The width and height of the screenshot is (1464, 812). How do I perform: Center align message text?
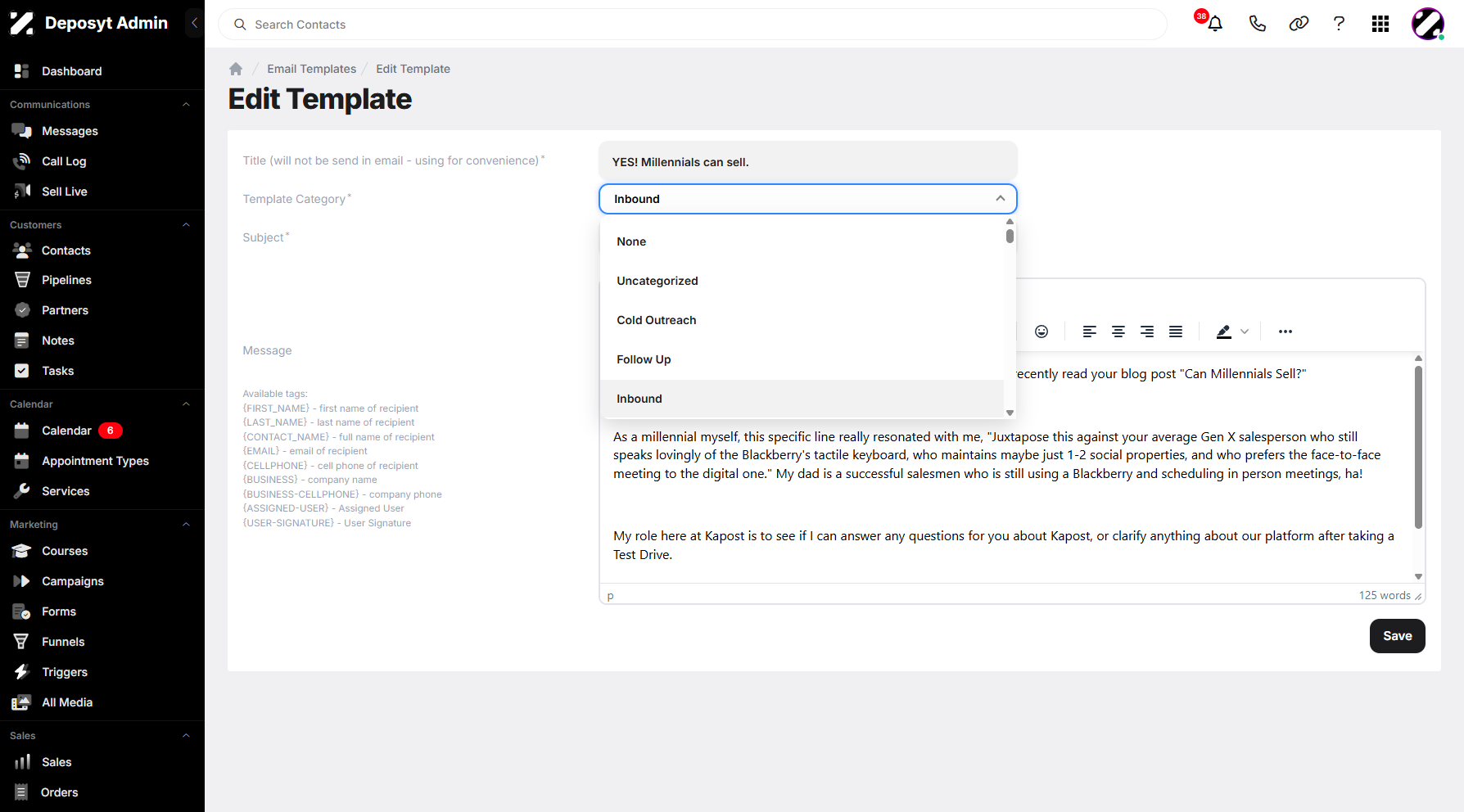1118,332
